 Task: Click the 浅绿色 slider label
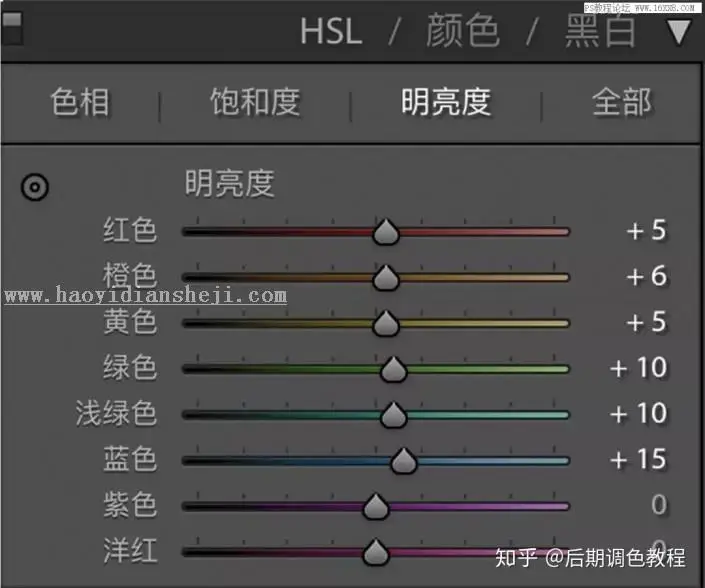click(116, 413)
